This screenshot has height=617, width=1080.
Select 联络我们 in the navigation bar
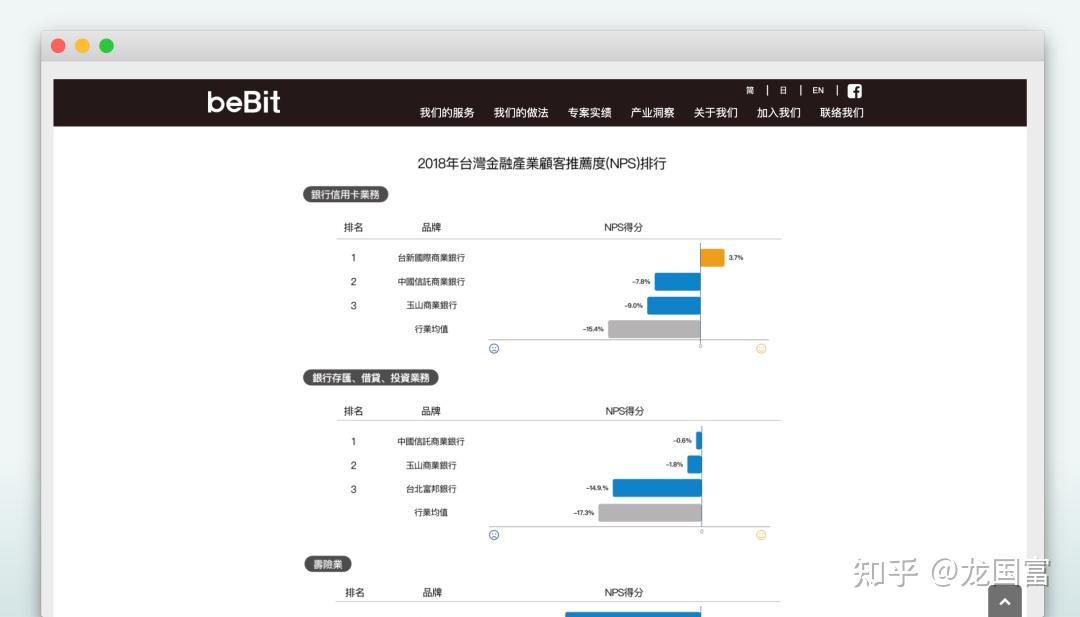click(841, 112)
